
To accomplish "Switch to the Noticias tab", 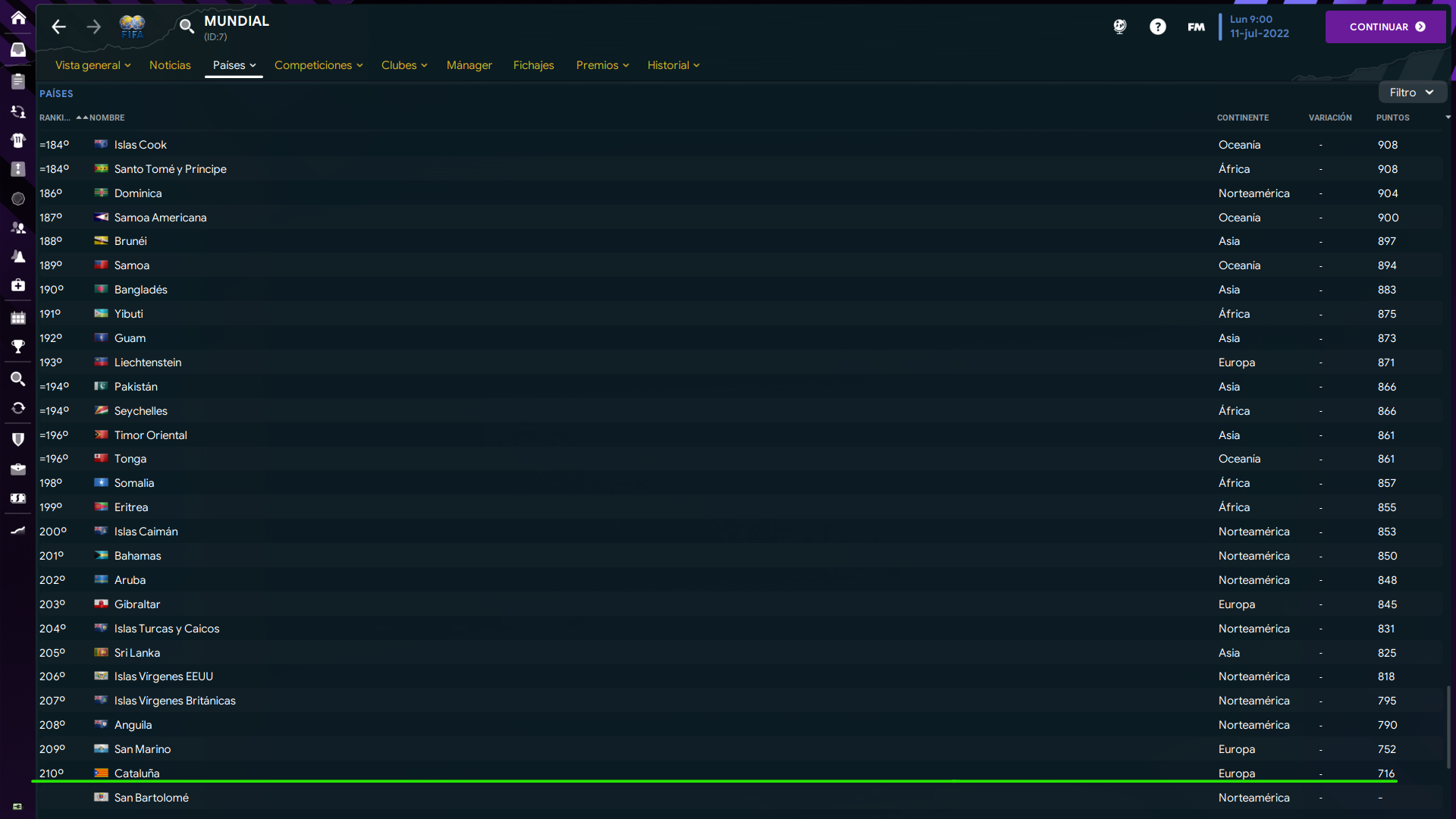I will (170, 65).
